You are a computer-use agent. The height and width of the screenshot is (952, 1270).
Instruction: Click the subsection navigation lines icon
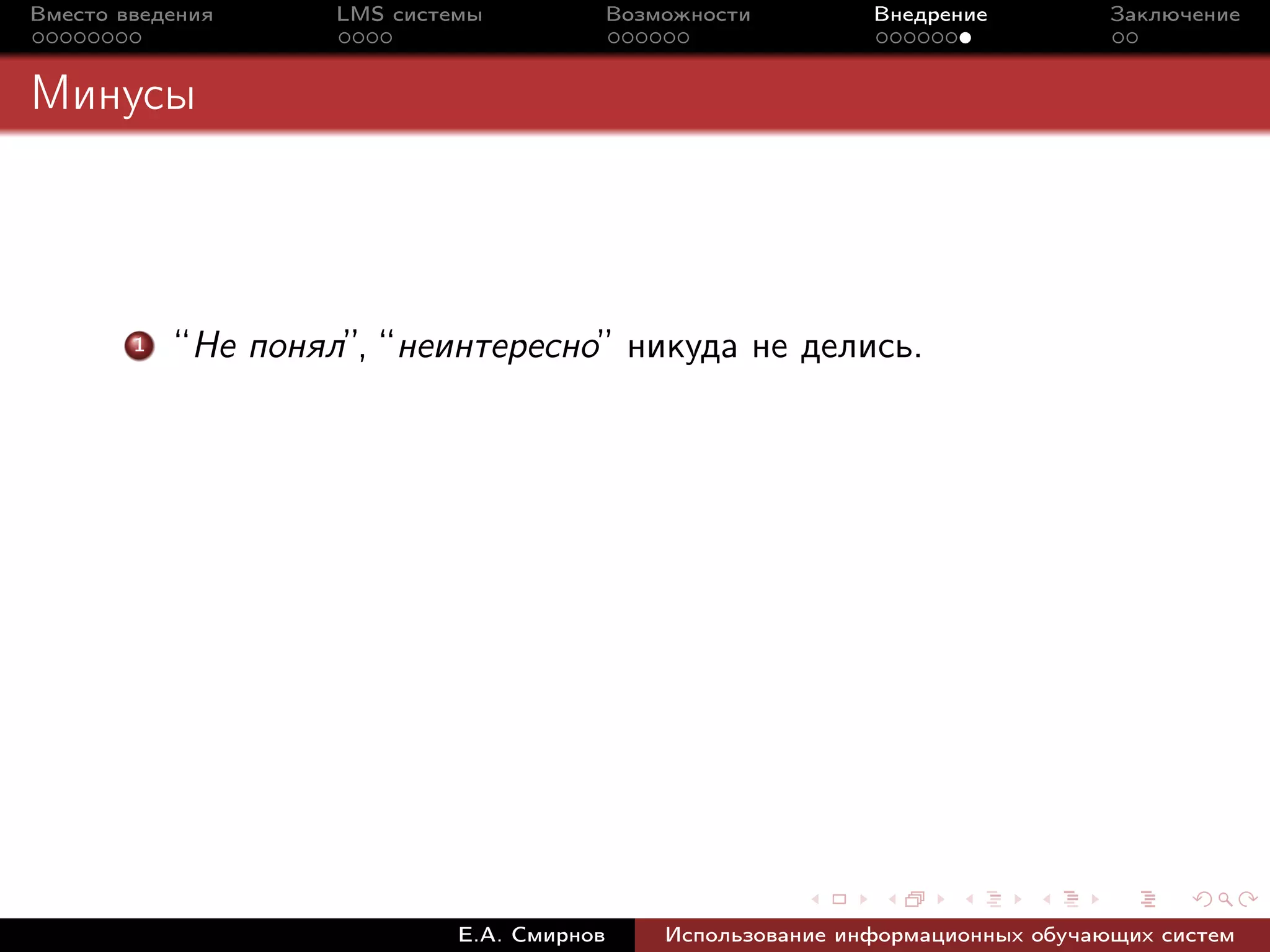[994, 899]
